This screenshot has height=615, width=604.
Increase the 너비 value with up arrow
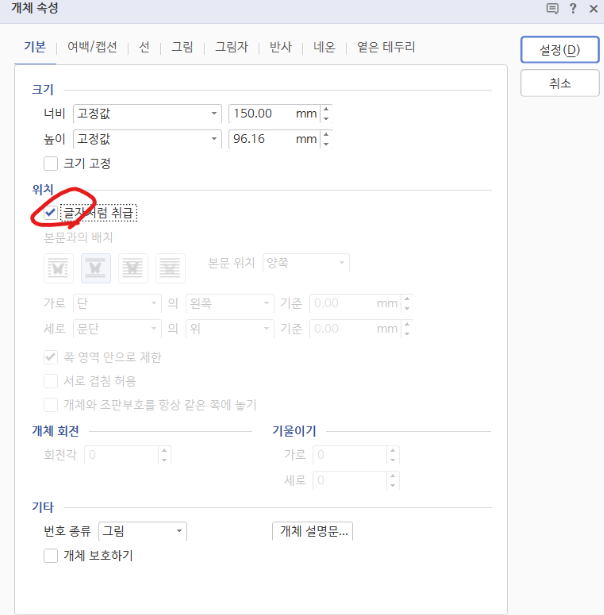point(326,109)
